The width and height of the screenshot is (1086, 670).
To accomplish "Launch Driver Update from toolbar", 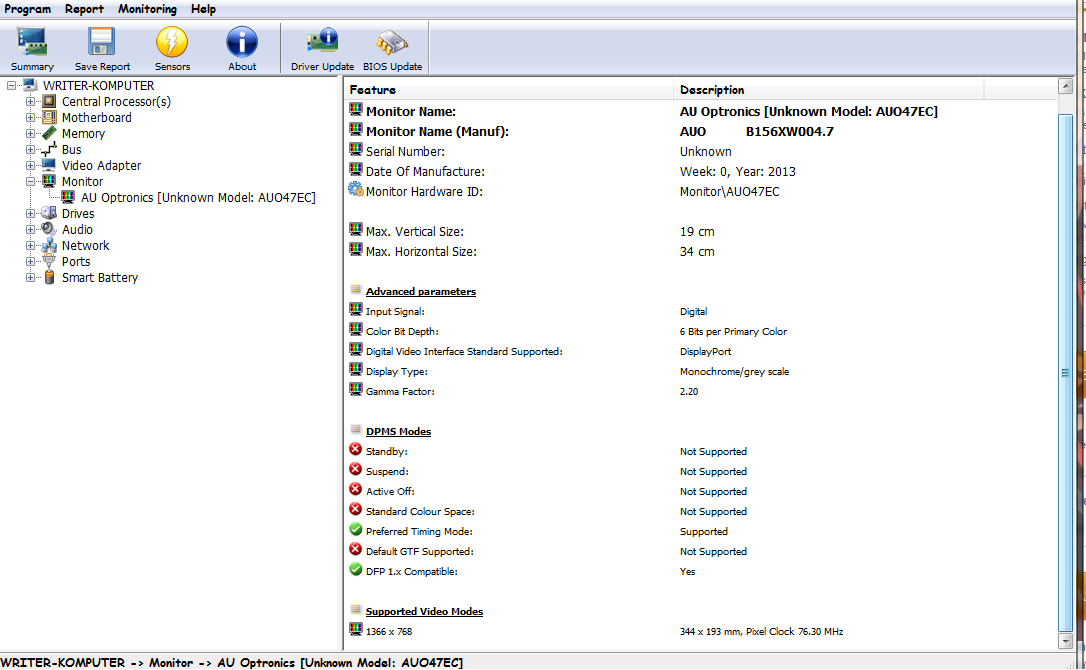I will (x=322, y=48).
